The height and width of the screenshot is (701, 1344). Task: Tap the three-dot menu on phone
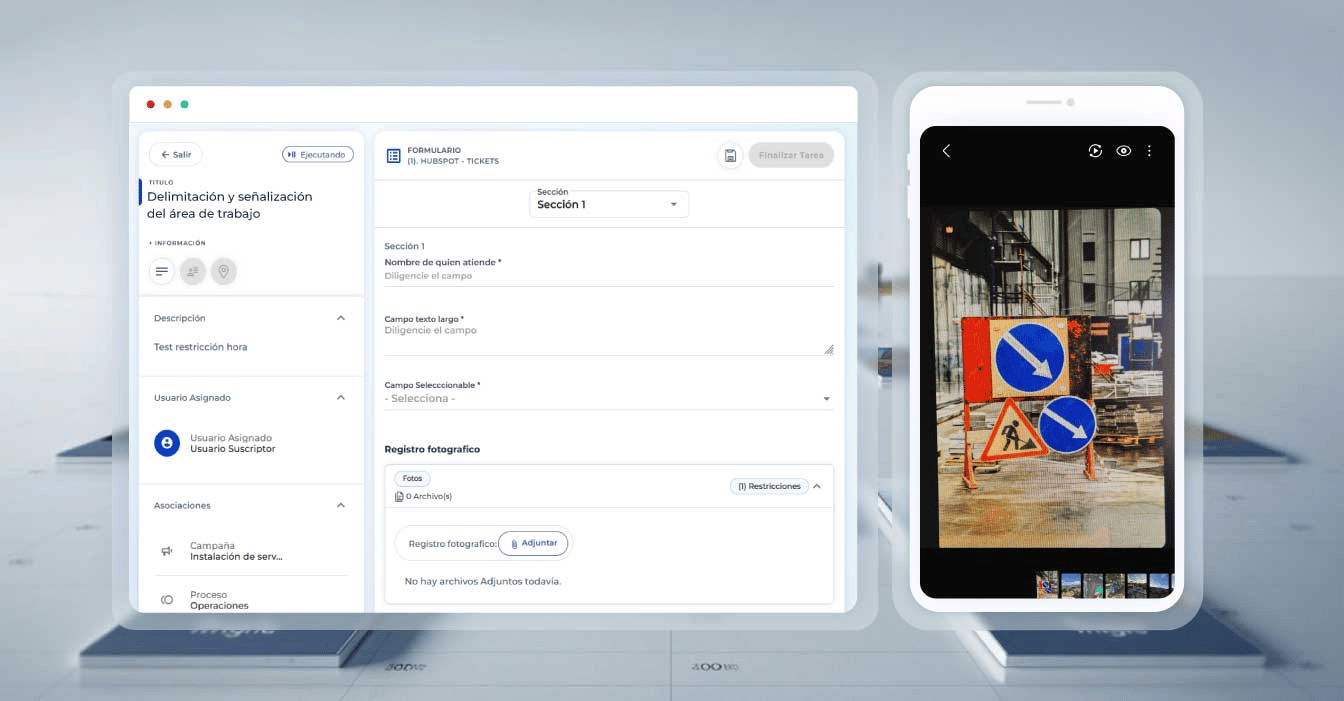[x=1149, y=151]
